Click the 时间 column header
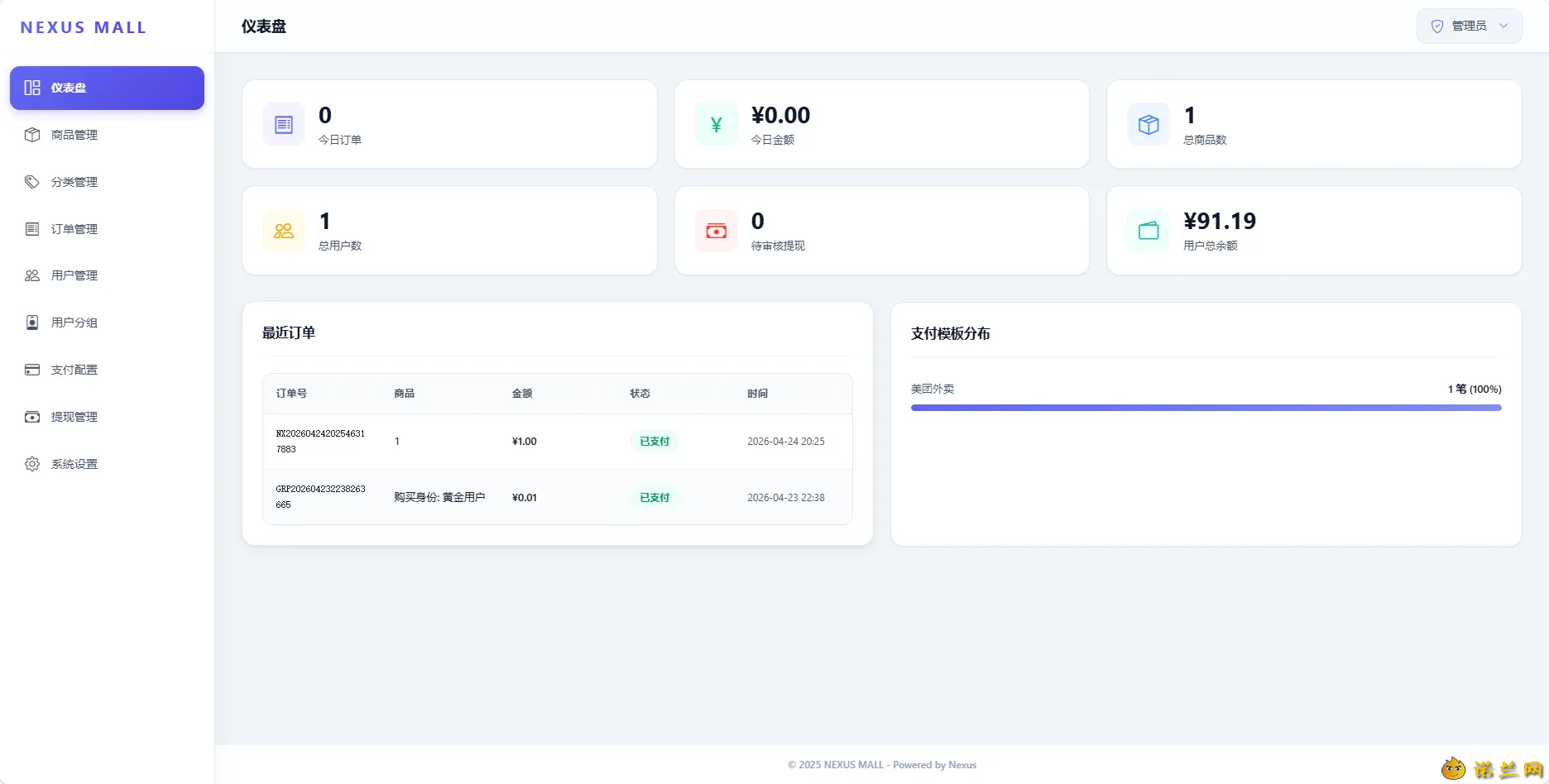 click(x=757, y=394)
